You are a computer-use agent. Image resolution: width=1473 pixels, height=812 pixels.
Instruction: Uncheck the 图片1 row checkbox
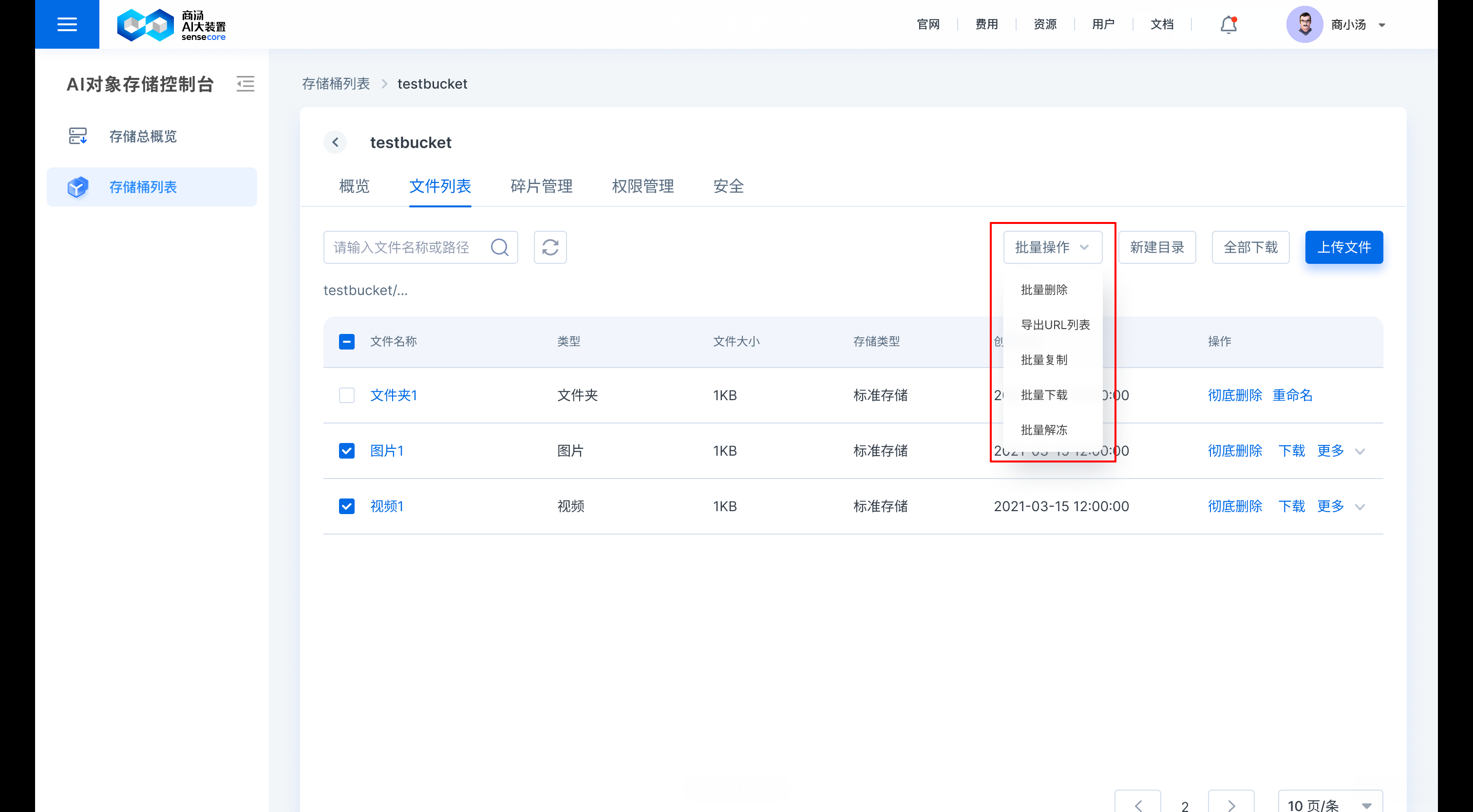346,451
